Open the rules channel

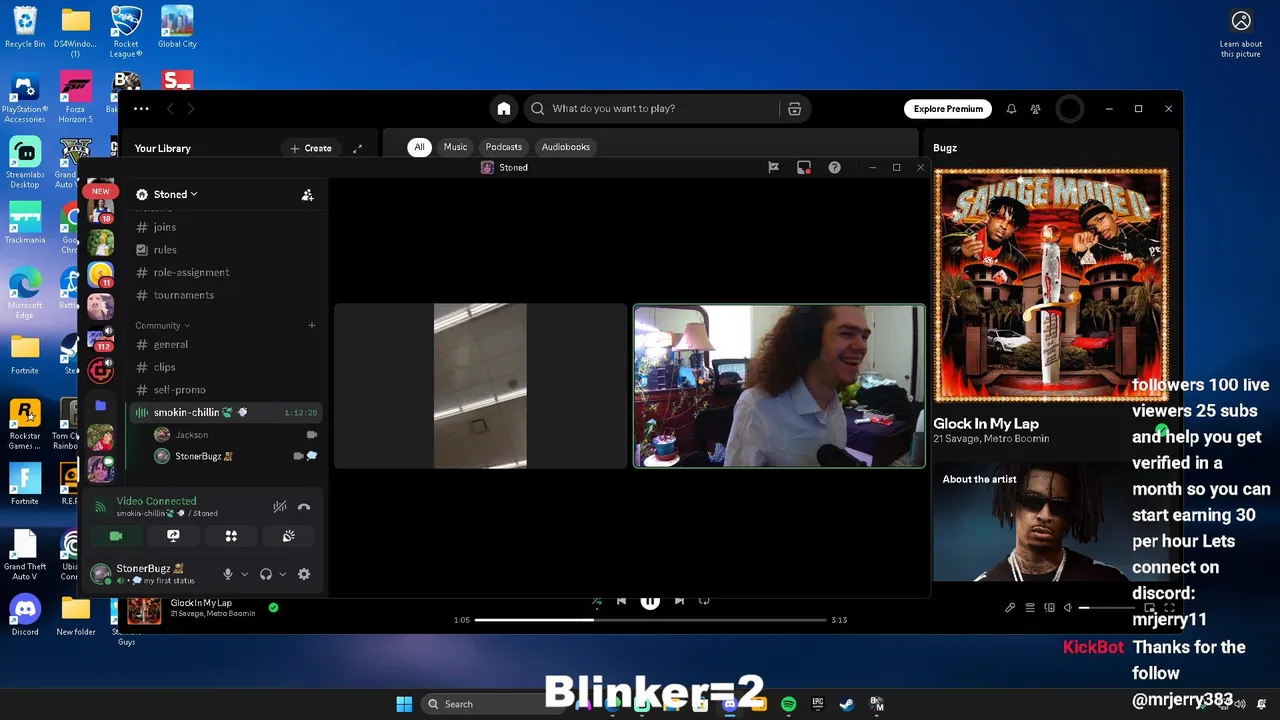click(x=225, y=250)
